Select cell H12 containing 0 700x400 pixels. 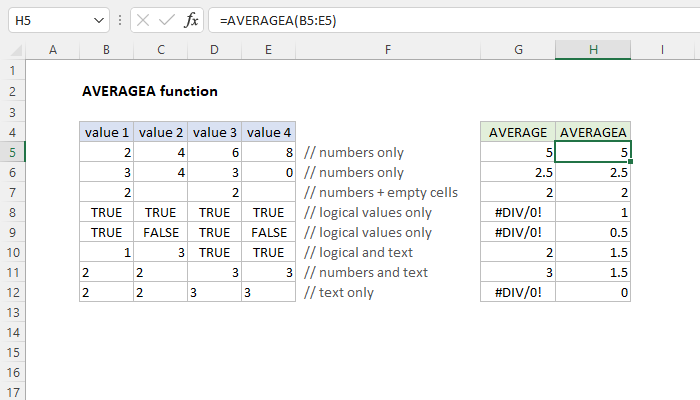click(593, 292)
